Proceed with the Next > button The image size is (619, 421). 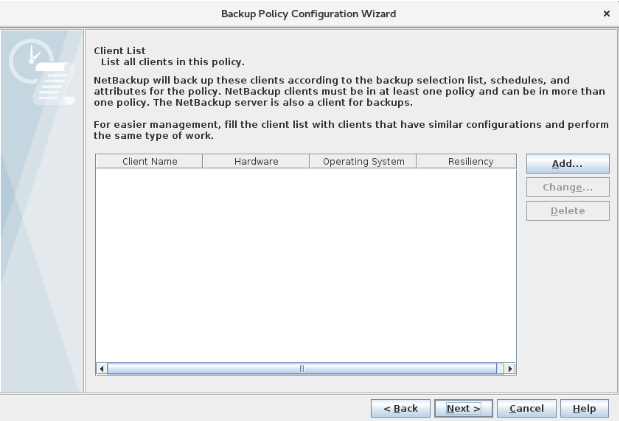463,408
